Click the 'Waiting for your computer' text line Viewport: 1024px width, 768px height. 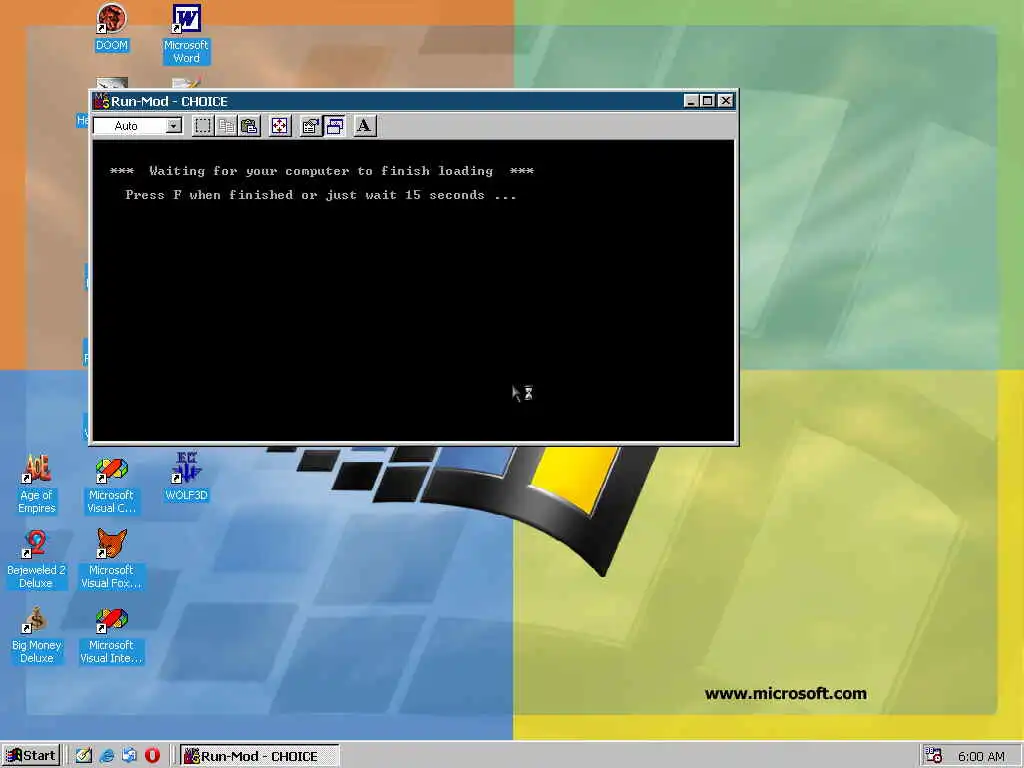click(x=322, y=171)
